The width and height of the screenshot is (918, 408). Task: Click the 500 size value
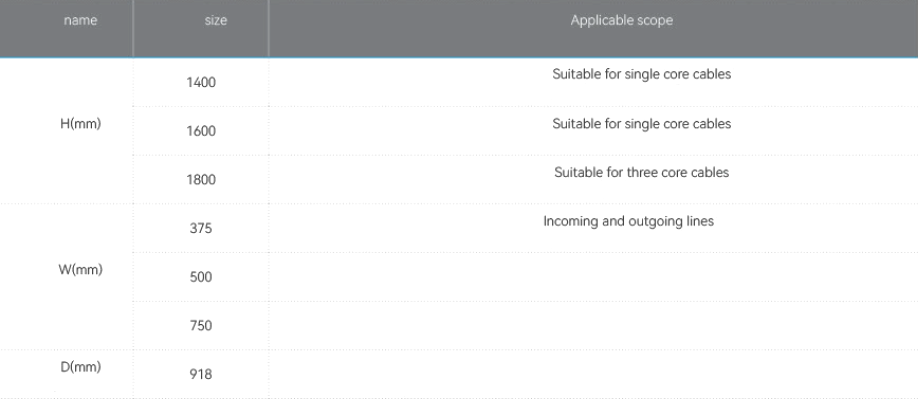coord(201,276)
